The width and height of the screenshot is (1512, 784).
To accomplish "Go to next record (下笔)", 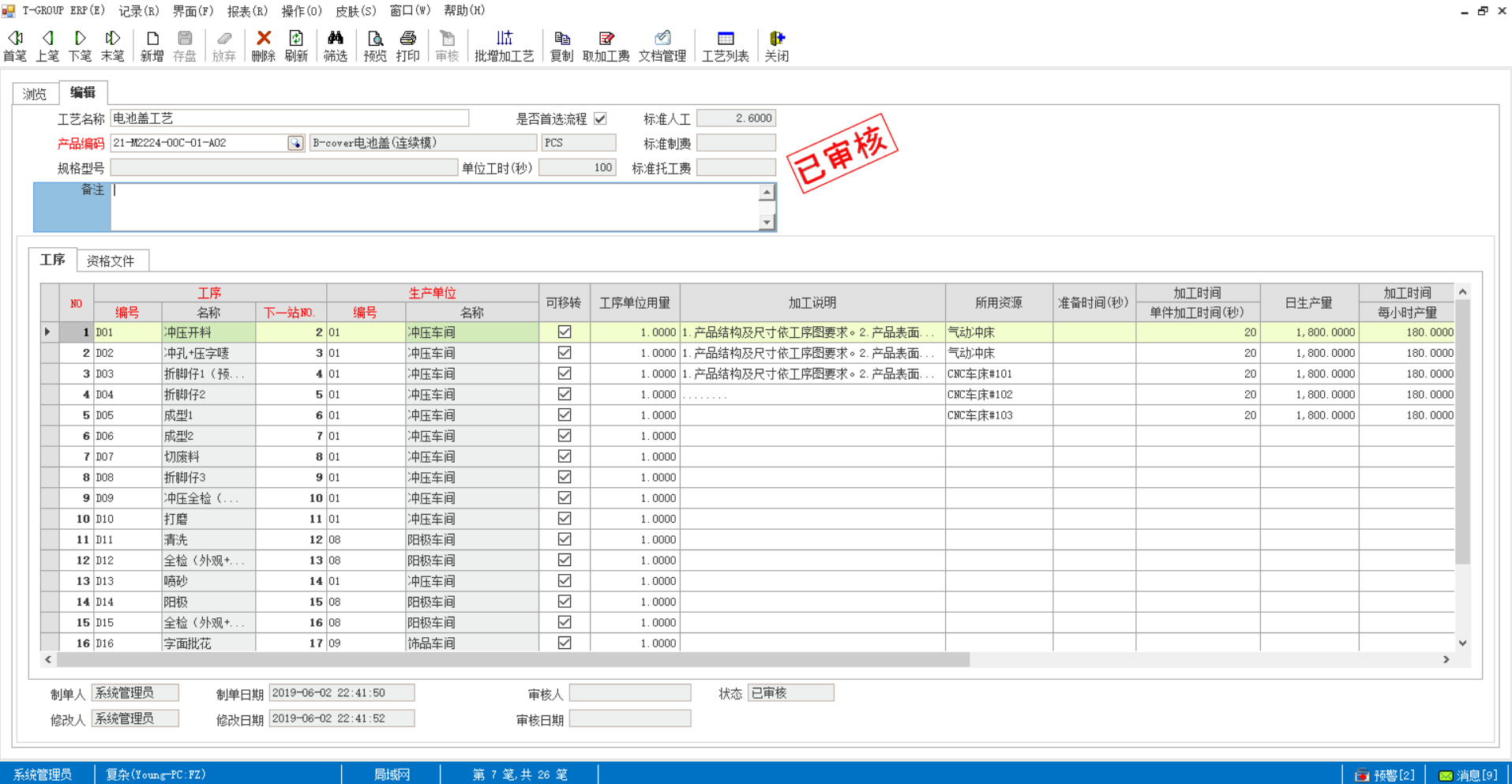I will click(x=80, y=46).
